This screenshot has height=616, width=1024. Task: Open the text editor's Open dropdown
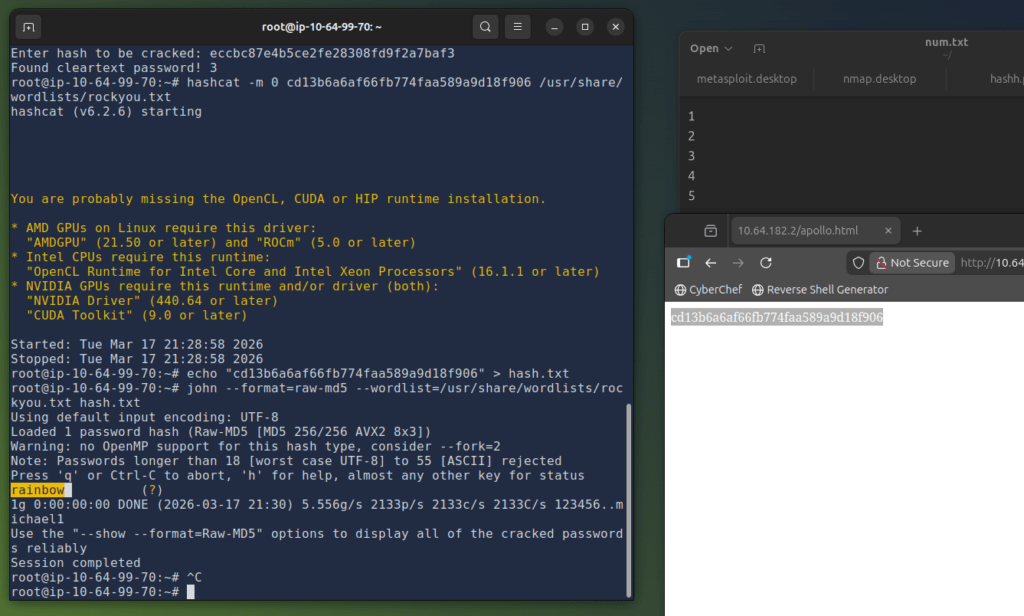pyautogui.click(x=711, y=48)
